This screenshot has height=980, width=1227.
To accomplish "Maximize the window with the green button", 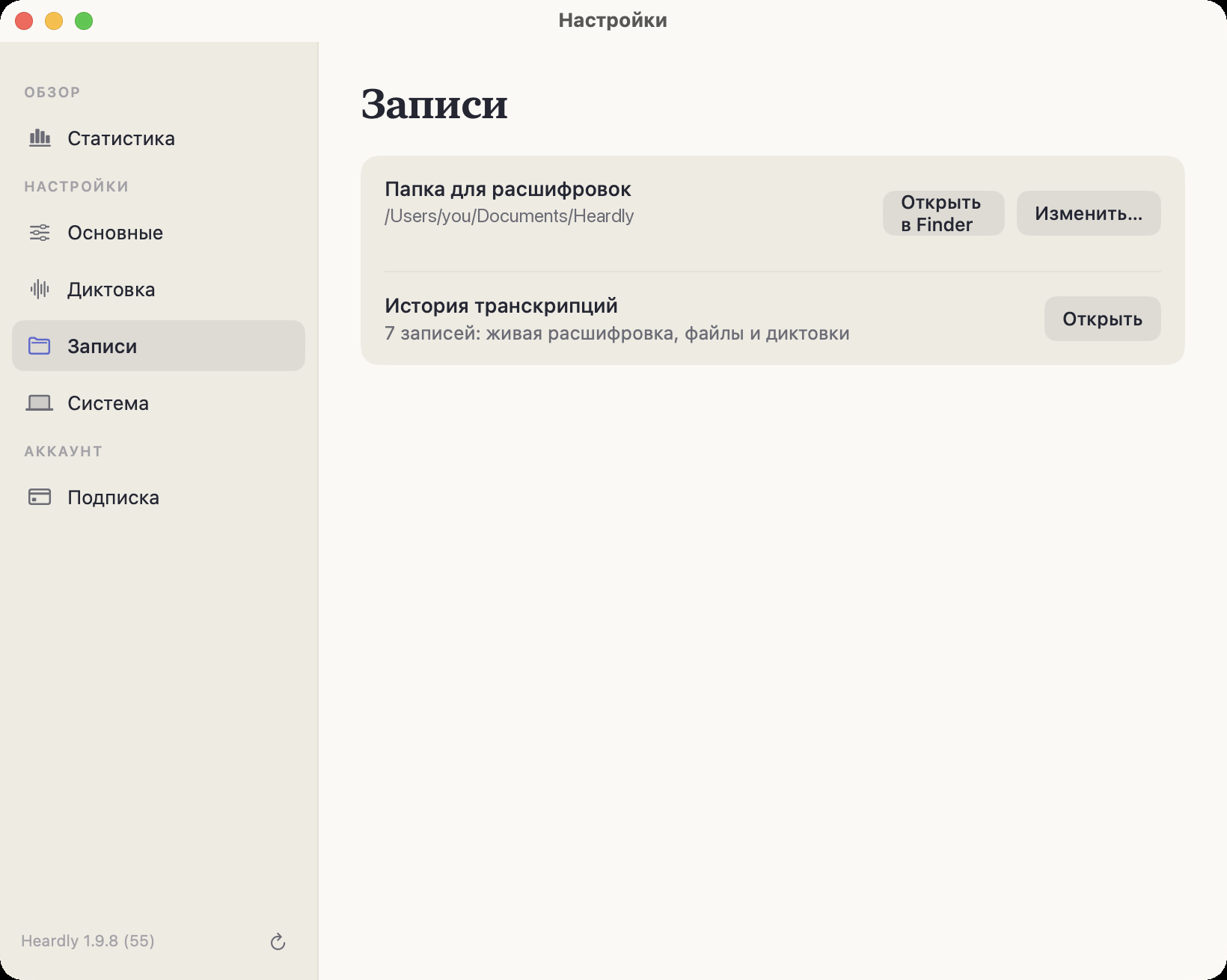I will pyautogui.click(x=84, y=21).
